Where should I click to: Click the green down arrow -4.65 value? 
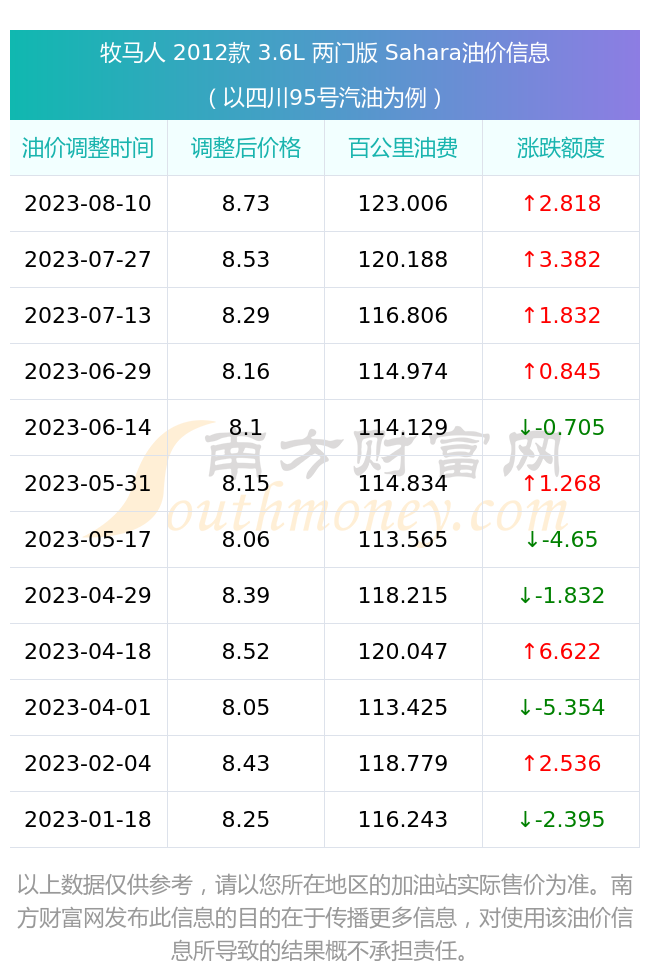pos(561,539)
